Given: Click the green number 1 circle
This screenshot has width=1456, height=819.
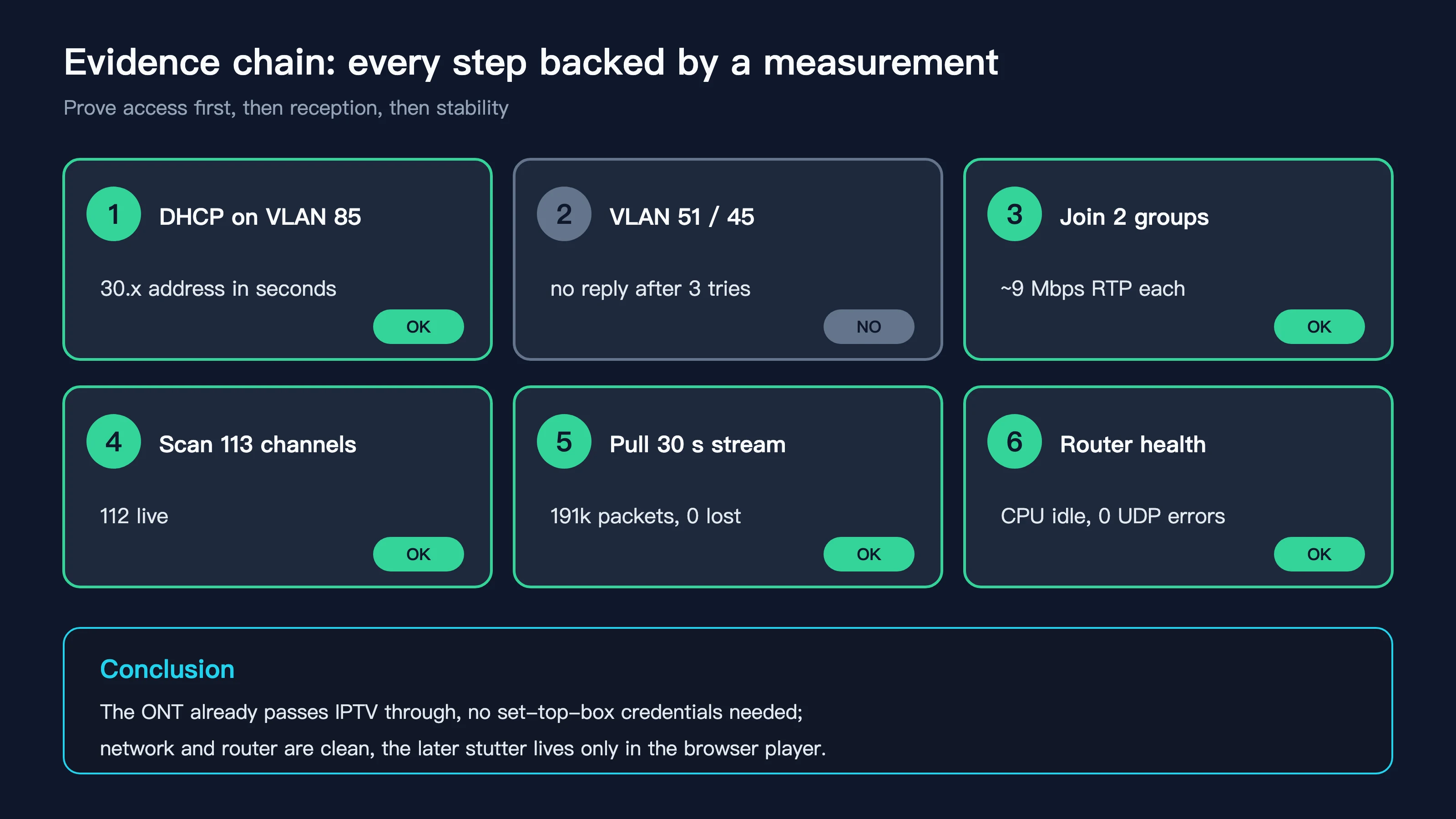Looking at the screenshot, I should point(114,214).
